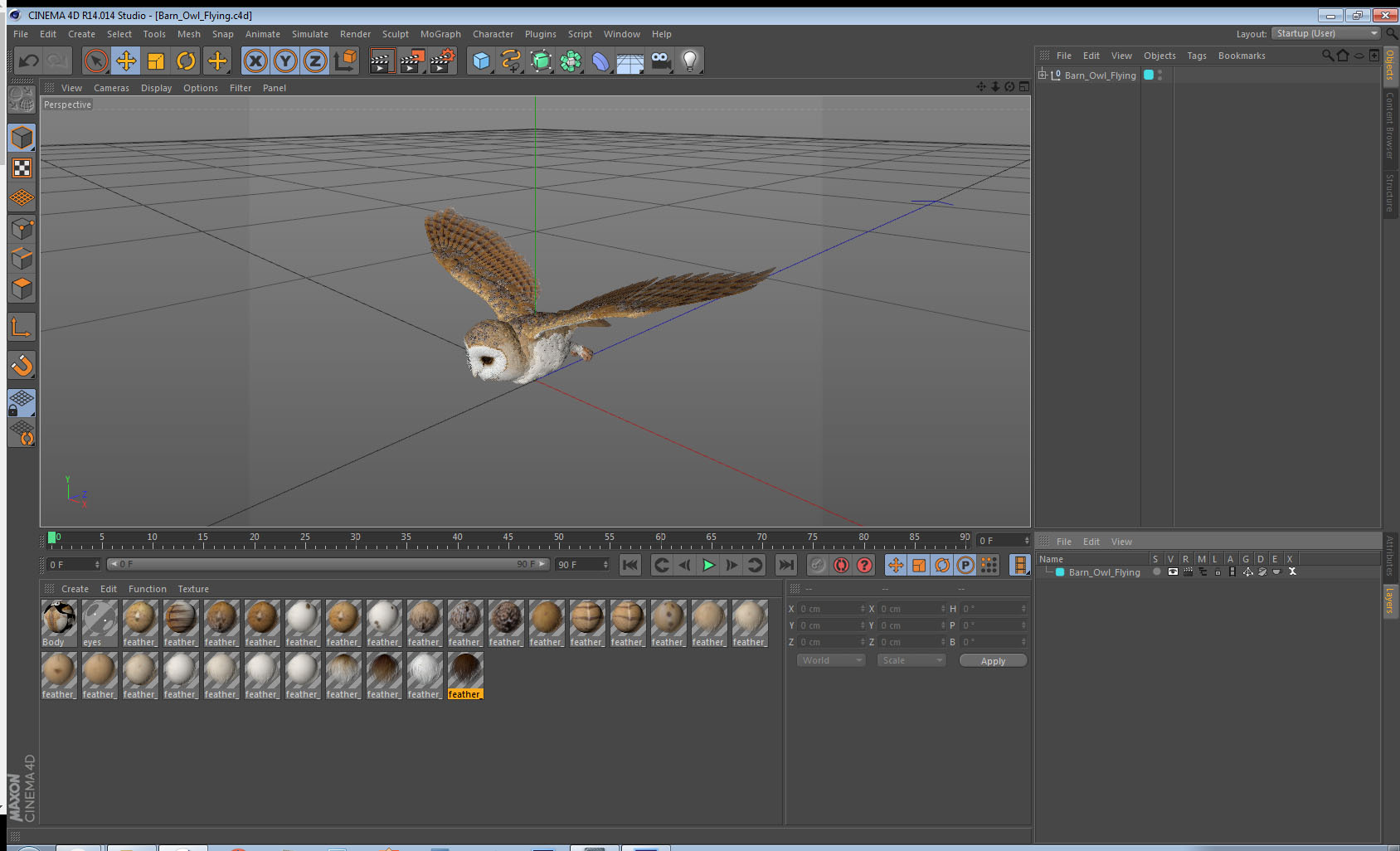Select the Live Selection tool

click(x=96, y=61)
